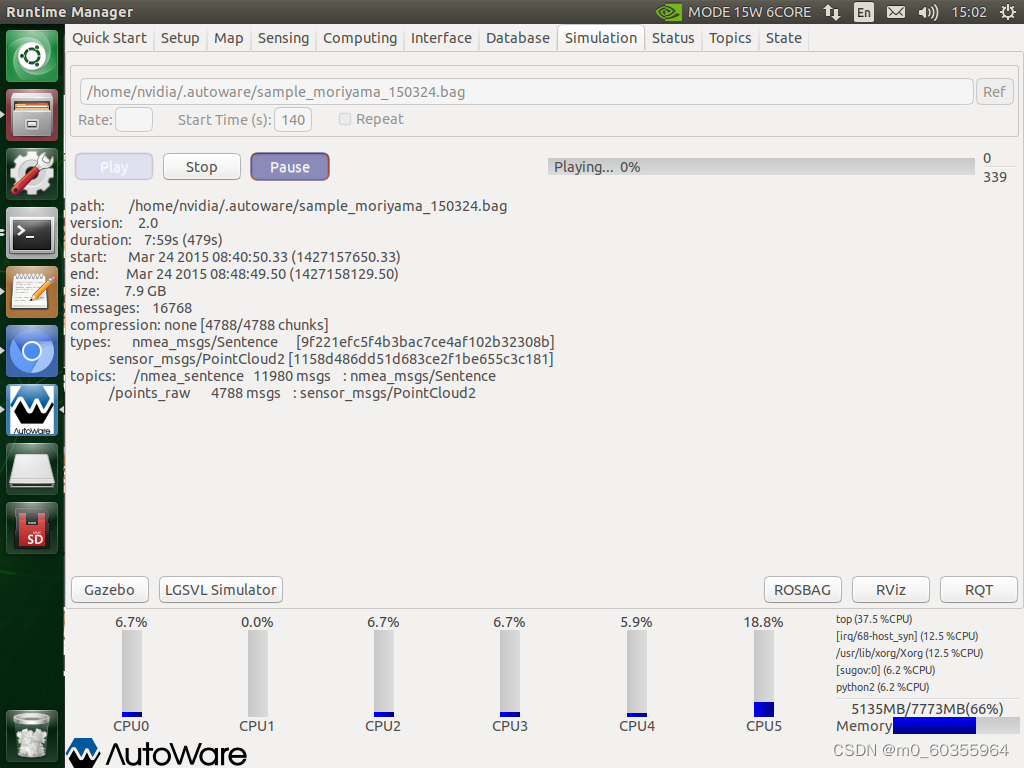Viewport: 1024px width, 768px height.
Task: Open the En keyboard input indicator
Action: tap(863, 12)
